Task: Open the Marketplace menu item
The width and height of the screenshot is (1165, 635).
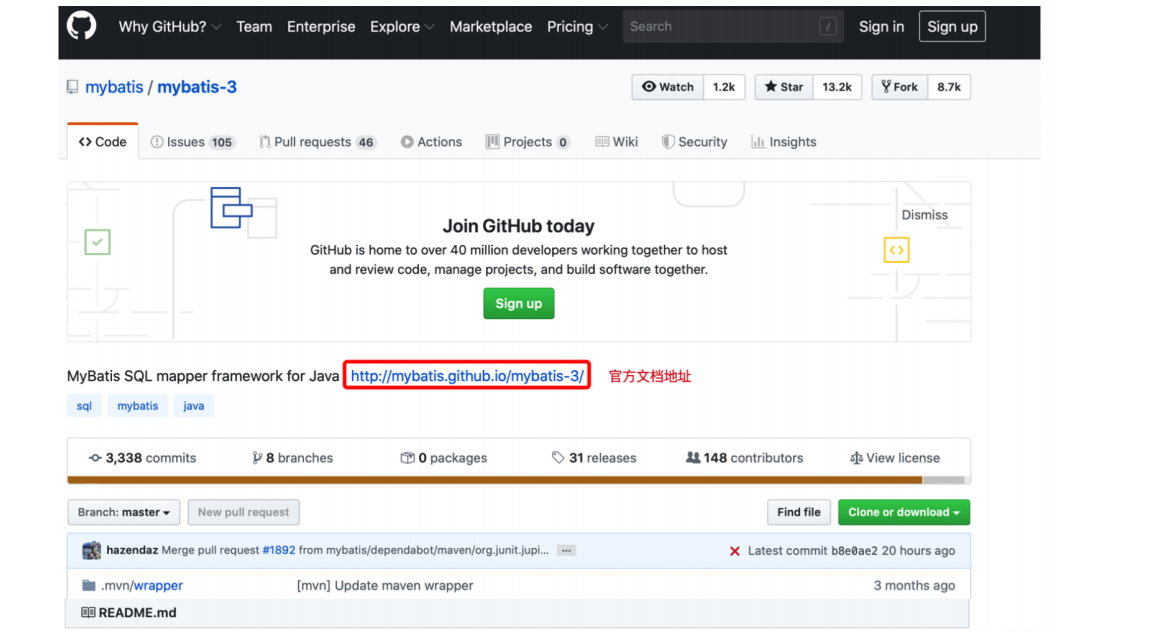Action: point(490,27)
